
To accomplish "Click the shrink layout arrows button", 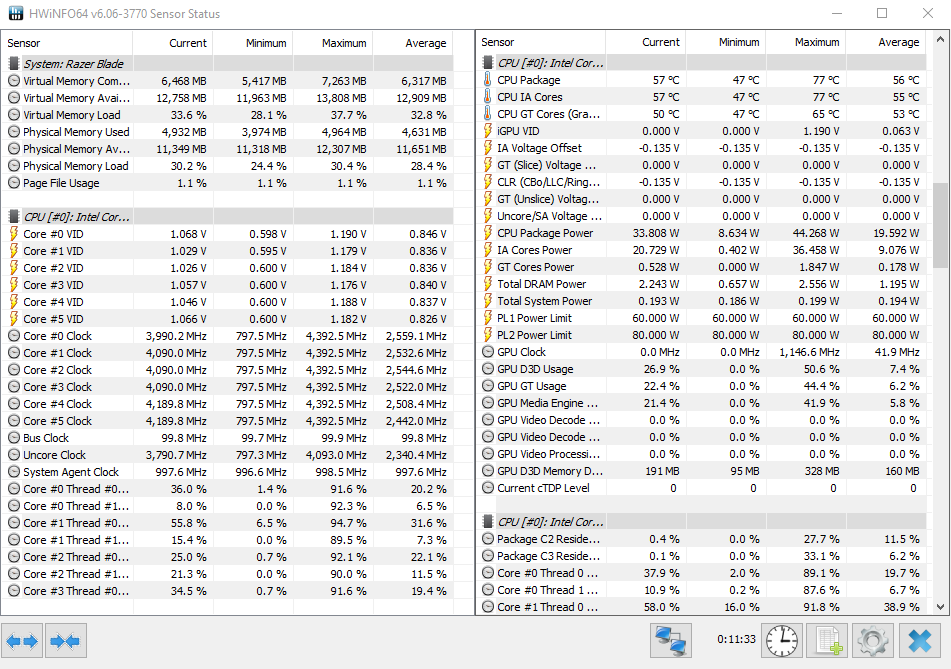I will point(66,640).
